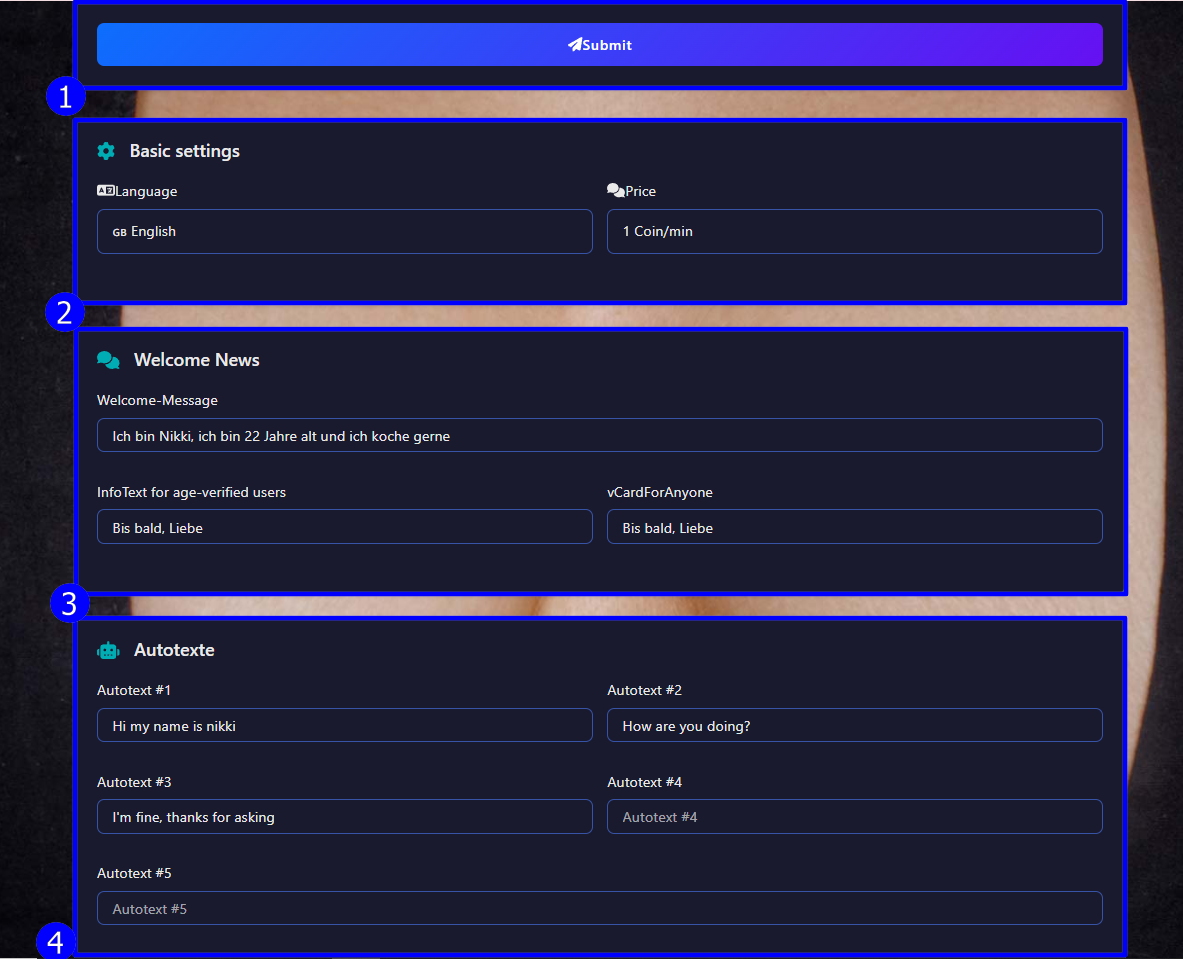
Task: Click the Welcome News speech bubbles icon
Action: click(x=108, y=360)
